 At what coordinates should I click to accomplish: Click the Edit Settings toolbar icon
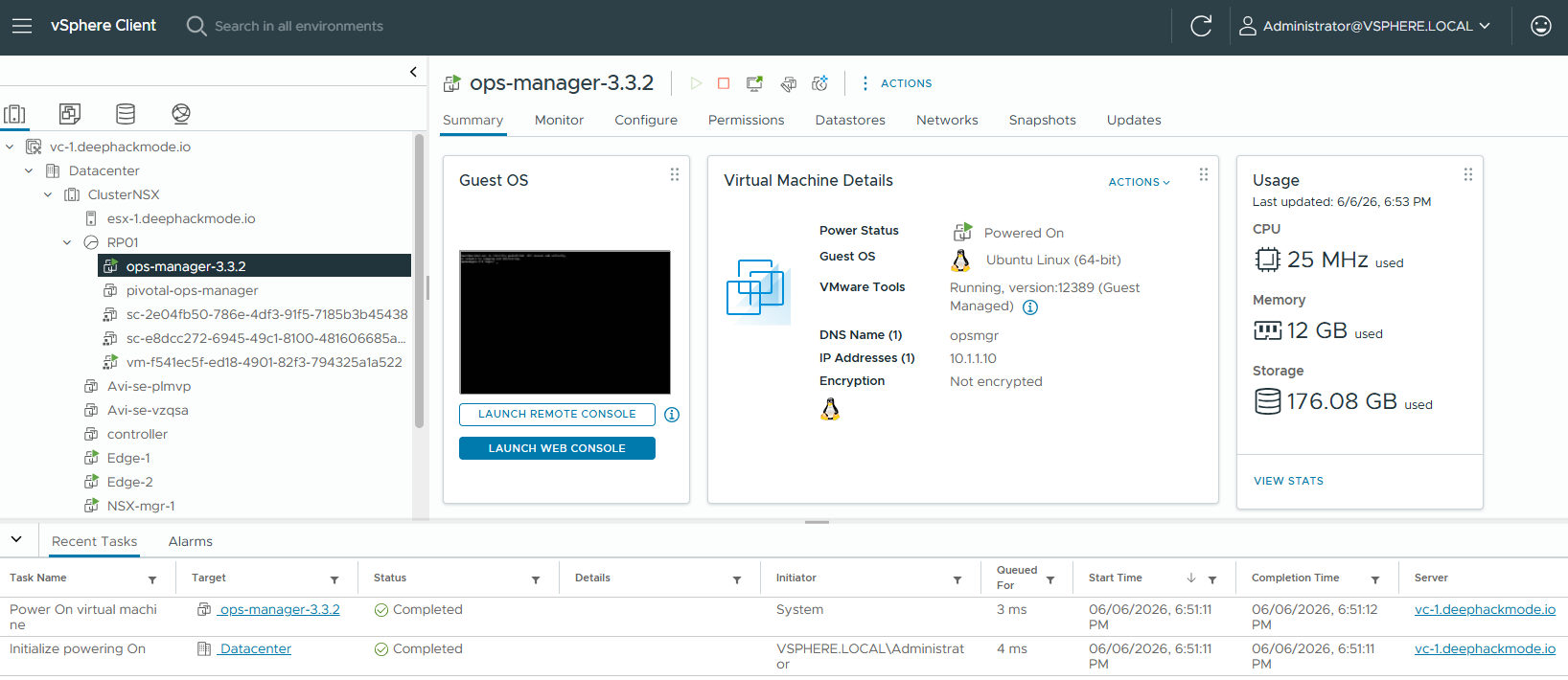788,83
